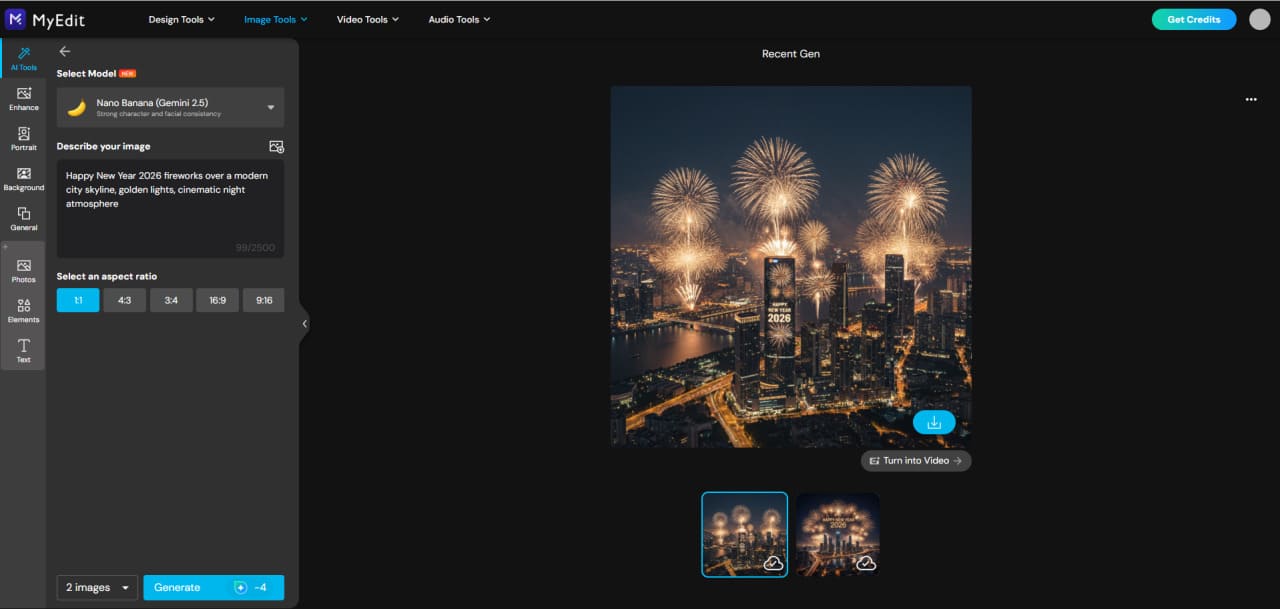The image size is (1280, 609).
Task: Select the 9:16 aspect ratio
Action: click(263, 299)
